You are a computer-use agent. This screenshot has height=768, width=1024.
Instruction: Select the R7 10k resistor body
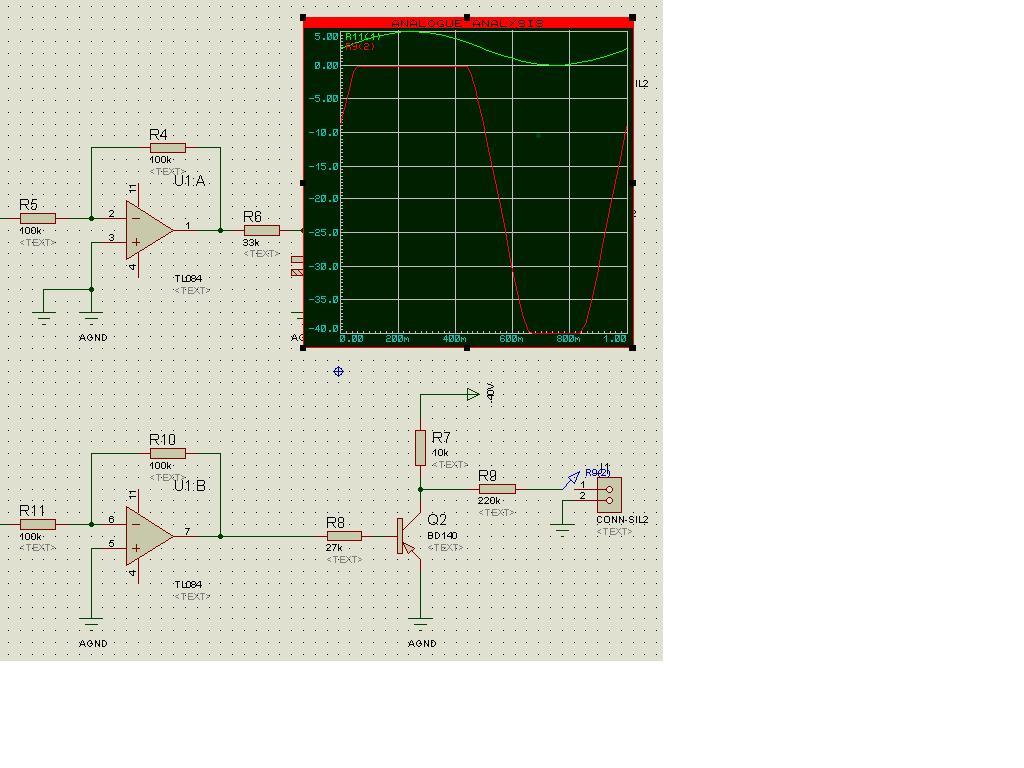(x=420, y=447)
